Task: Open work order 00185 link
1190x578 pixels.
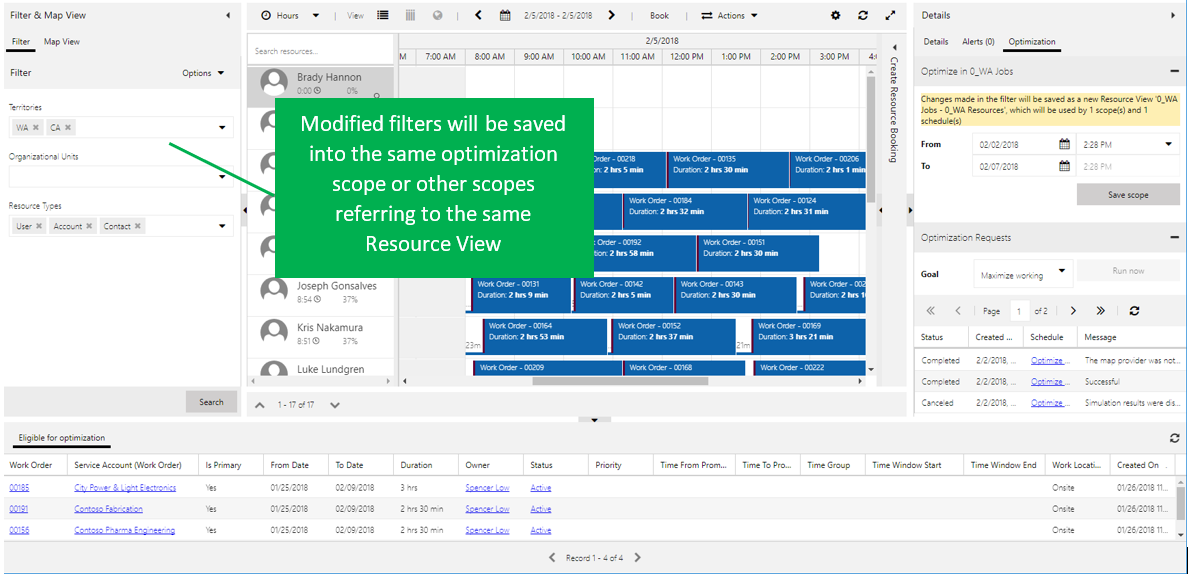Action: click(19, 488)
